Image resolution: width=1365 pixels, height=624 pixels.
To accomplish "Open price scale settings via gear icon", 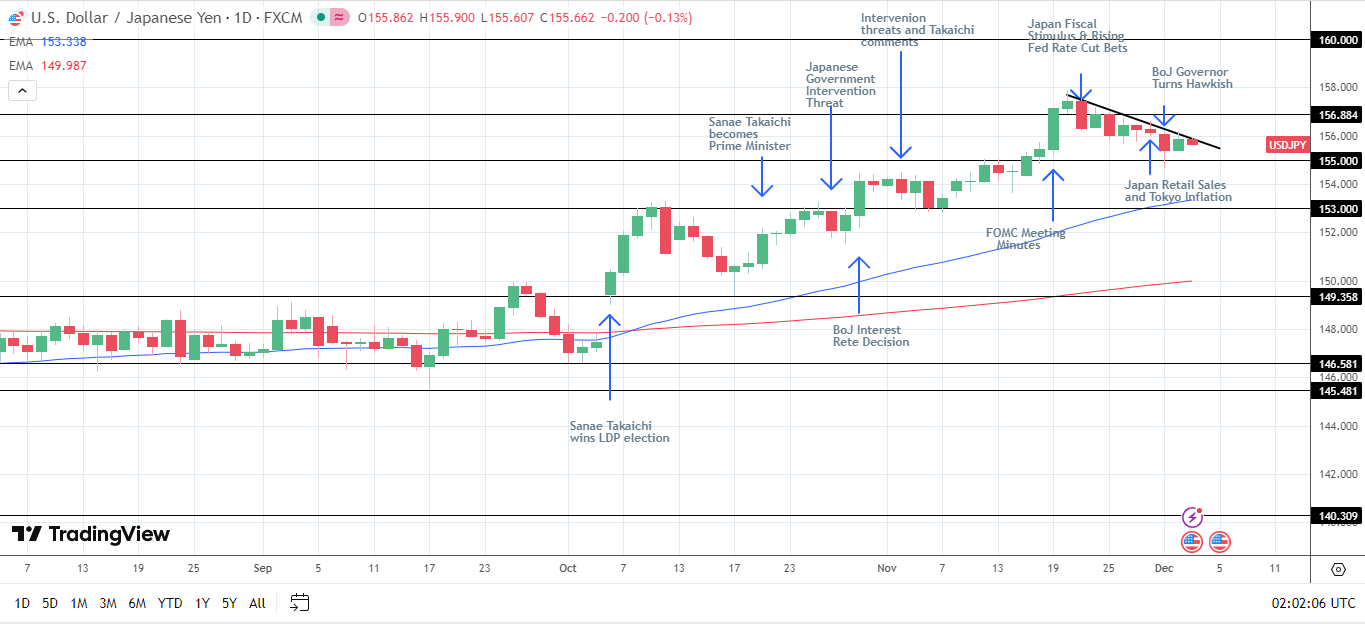I will [1338, 568].
